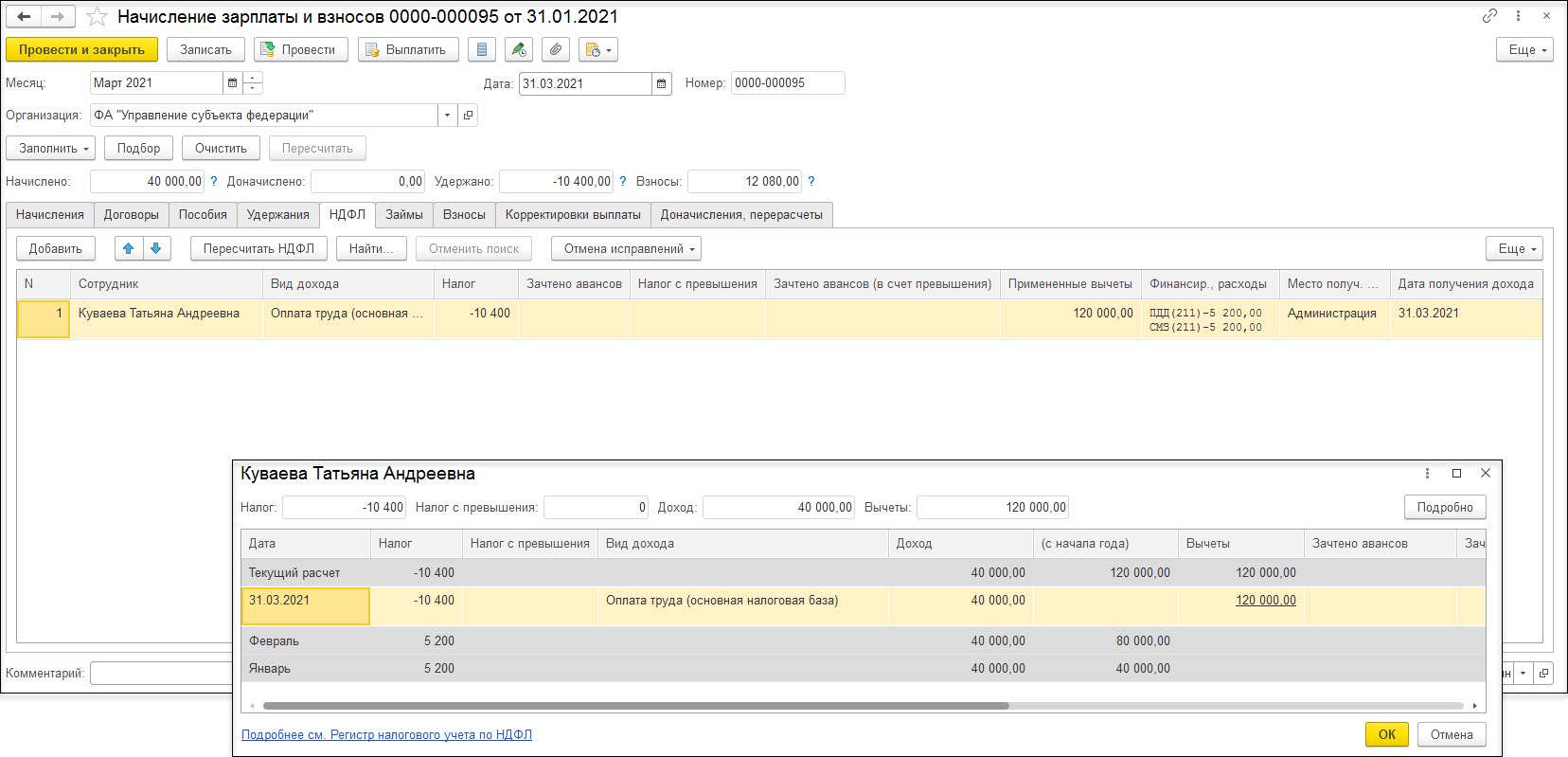The image size is (1568, 757).
Task: Expand the Заполнить dropdown button
Action: point(52,149)
